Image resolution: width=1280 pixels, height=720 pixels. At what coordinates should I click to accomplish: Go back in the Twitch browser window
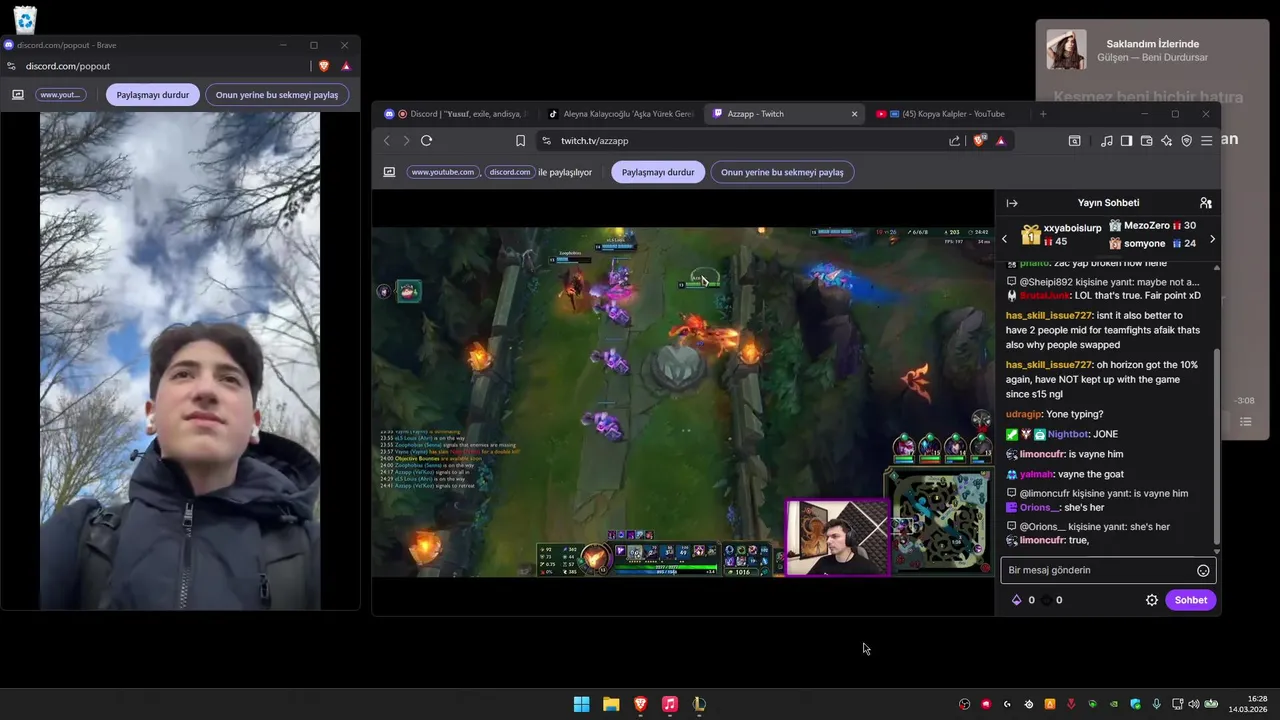(x=387, y=141)
